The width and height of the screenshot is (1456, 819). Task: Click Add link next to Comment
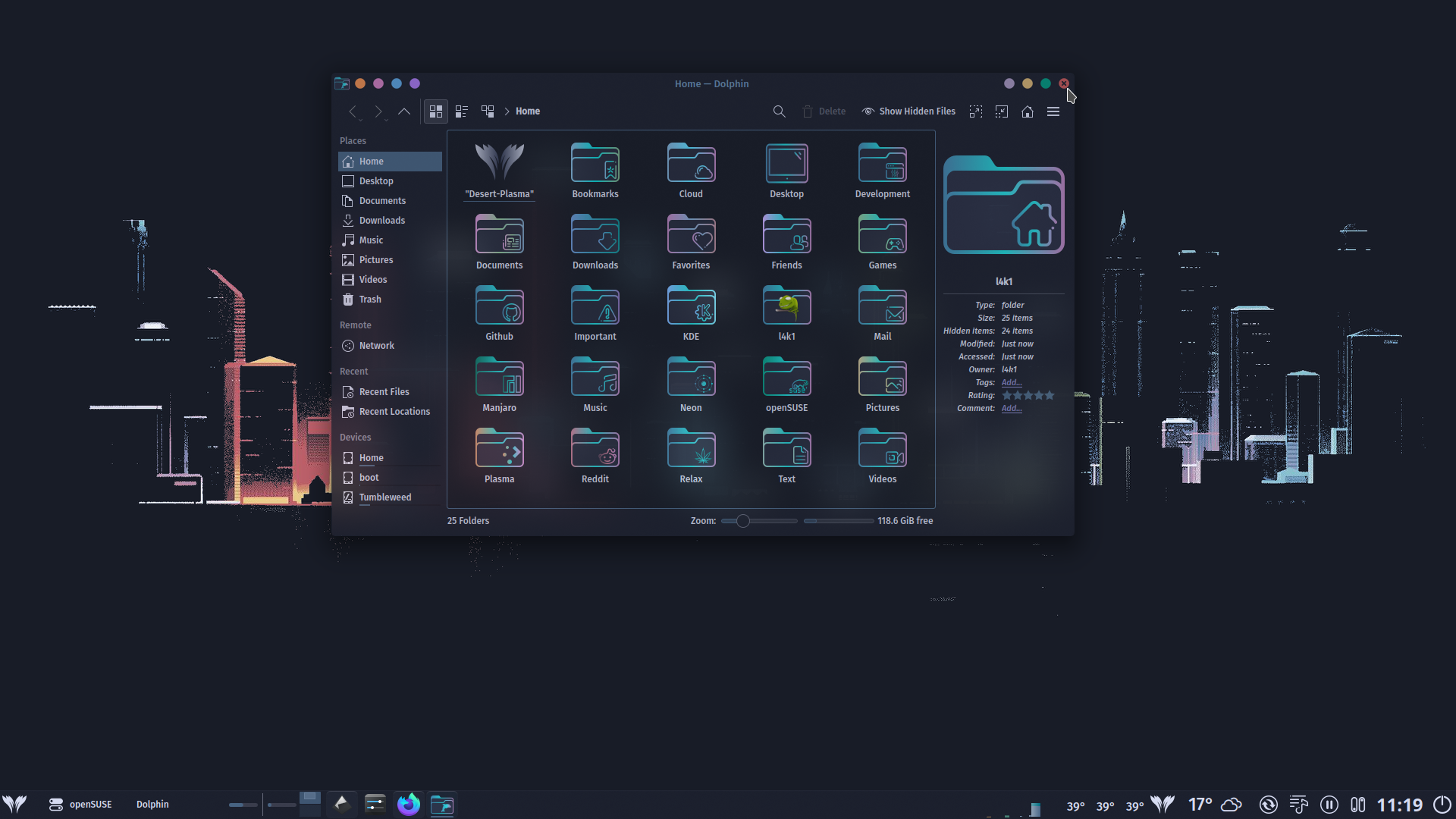pos(1012,409)
